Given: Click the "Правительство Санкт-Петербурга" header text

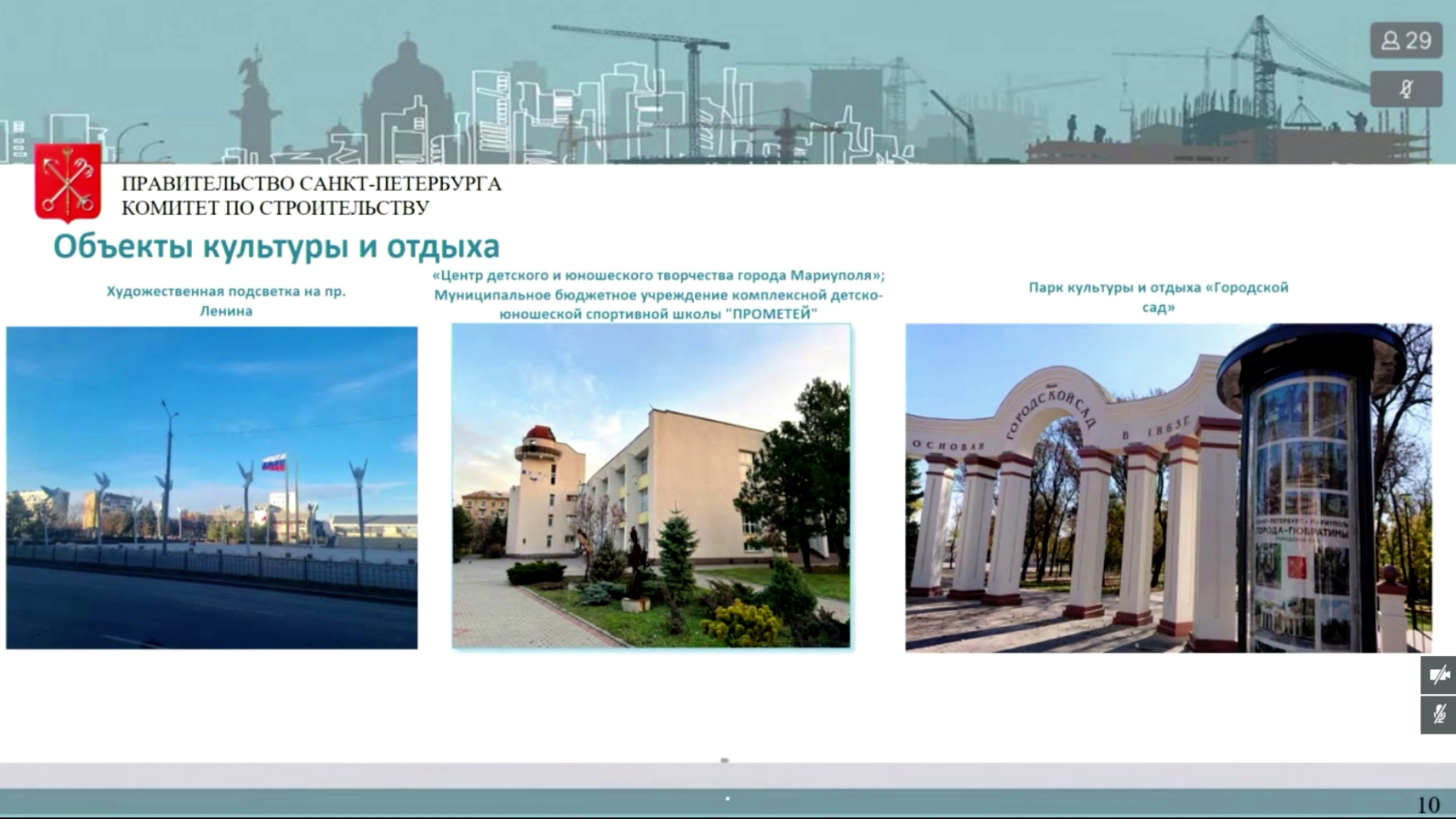Looking at the screenshot, I should coord(311,184).
